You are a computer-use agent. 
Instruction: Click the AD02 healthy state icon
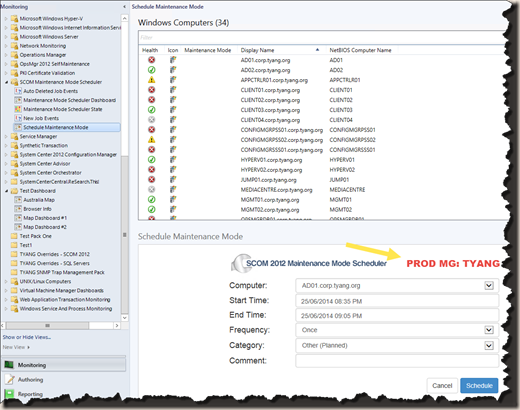coord(152,70)
